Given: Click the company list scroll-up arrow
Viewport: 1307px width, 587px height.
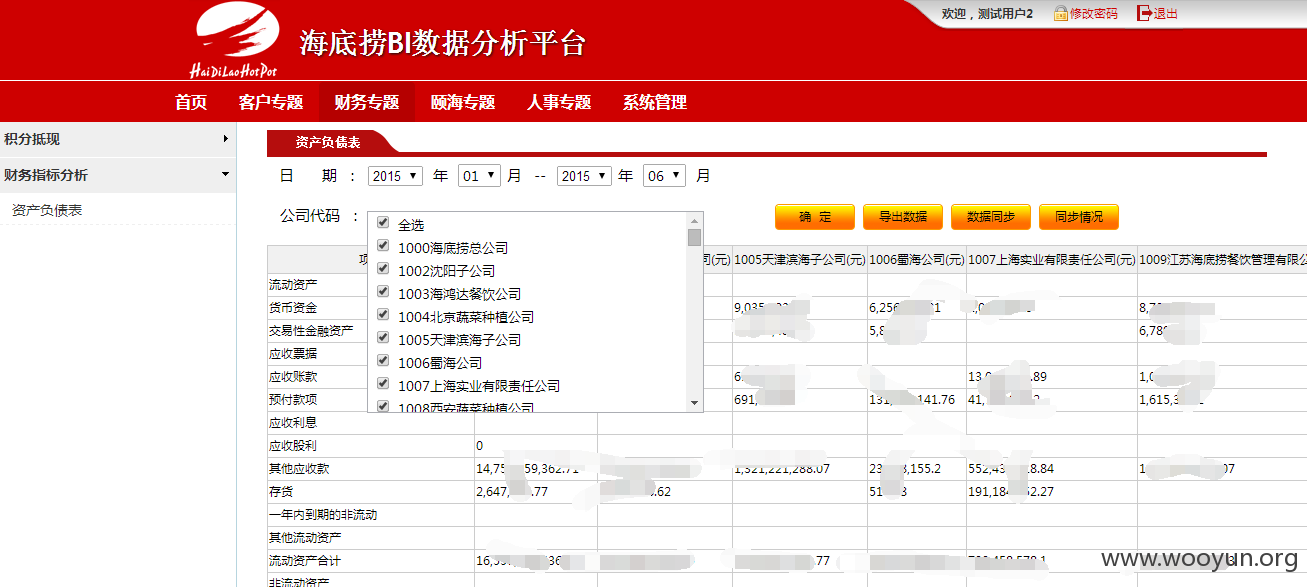Looking at the screenshot, I should pos(695,221).
